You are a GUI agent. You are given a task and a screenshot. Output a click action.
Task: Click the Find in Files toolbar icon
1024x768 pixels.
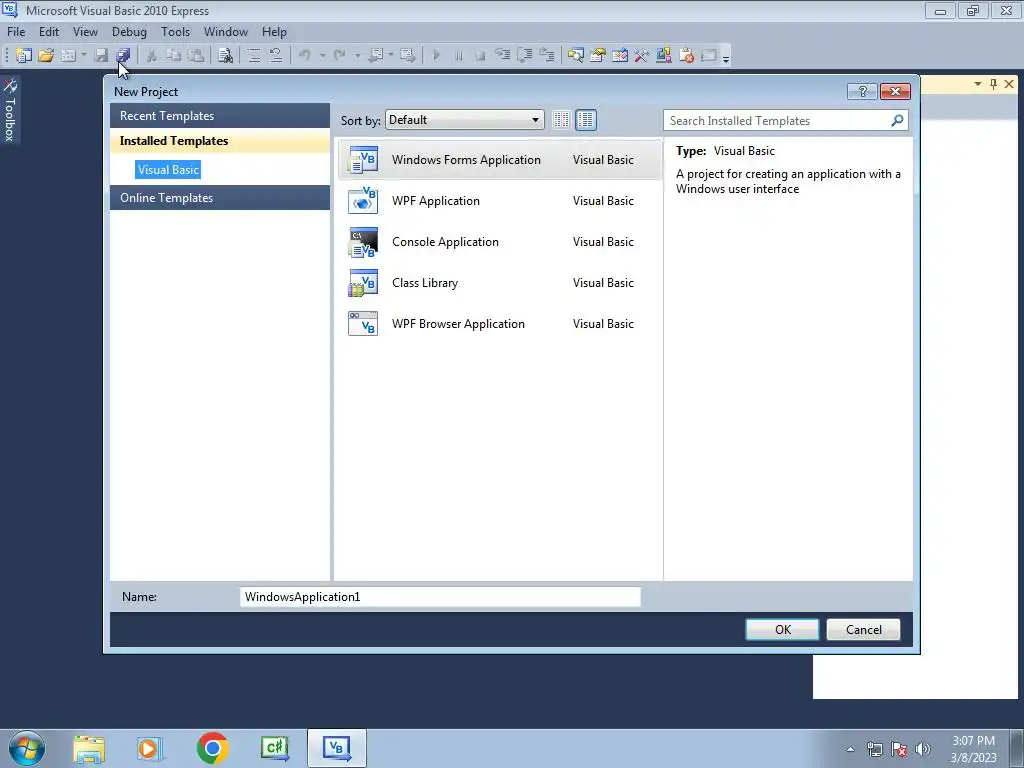[x=225, y=56]
